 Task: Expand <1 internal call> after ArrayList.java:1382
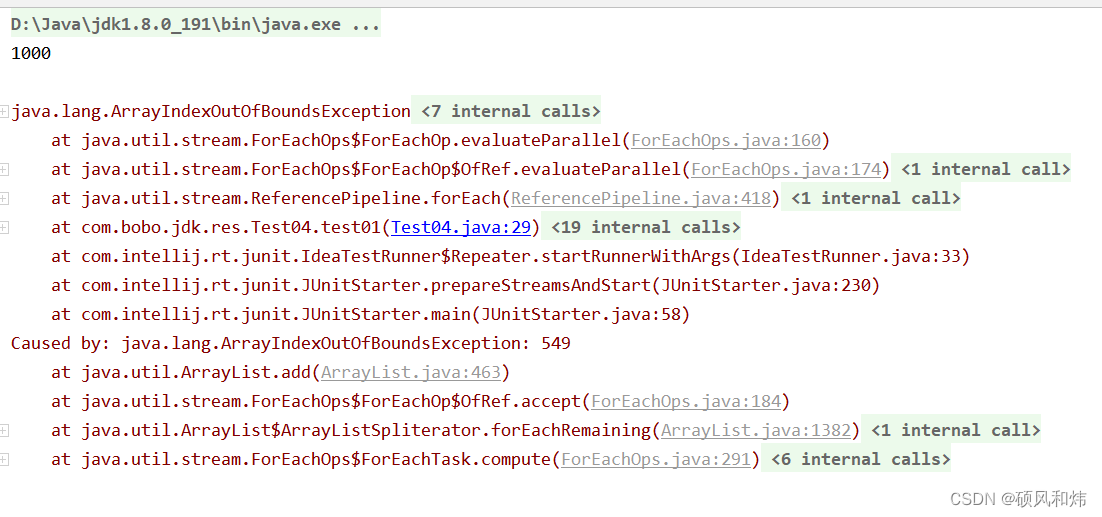pyautogui.click(x=955, y=431)
